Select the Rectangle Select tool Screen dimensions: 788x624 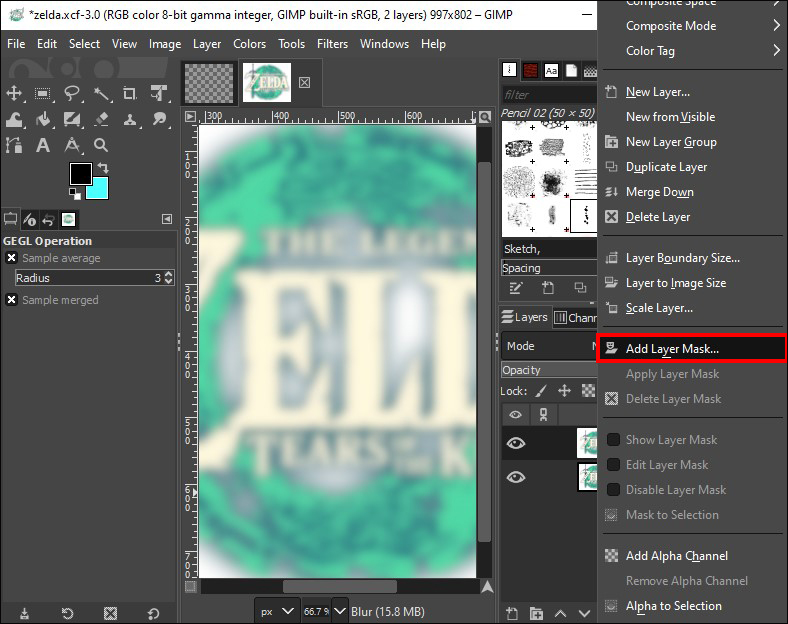[x=43, y=93]
